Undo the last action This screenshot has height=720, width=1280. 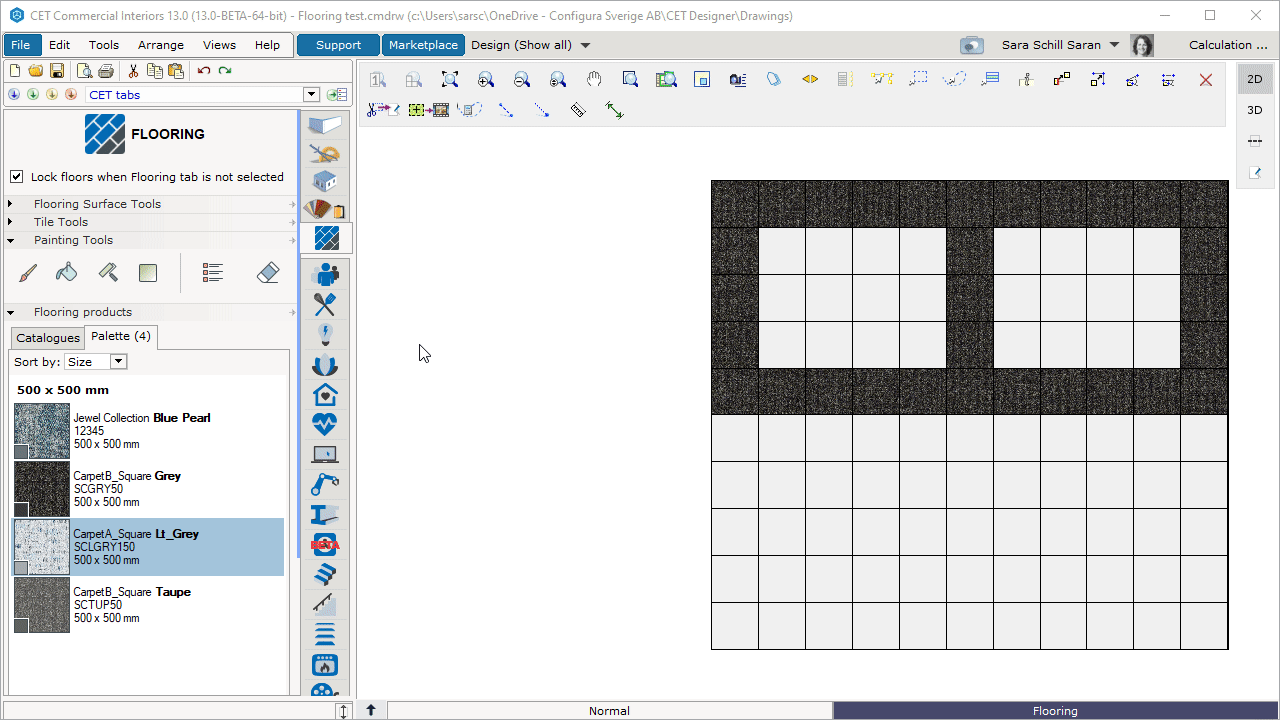tap(204, 71)
